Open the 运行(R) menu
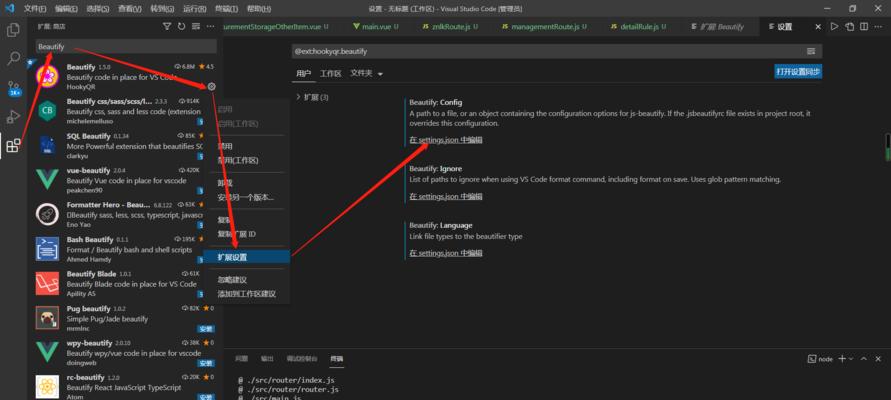891x400 pixels. tap(195, 9)
